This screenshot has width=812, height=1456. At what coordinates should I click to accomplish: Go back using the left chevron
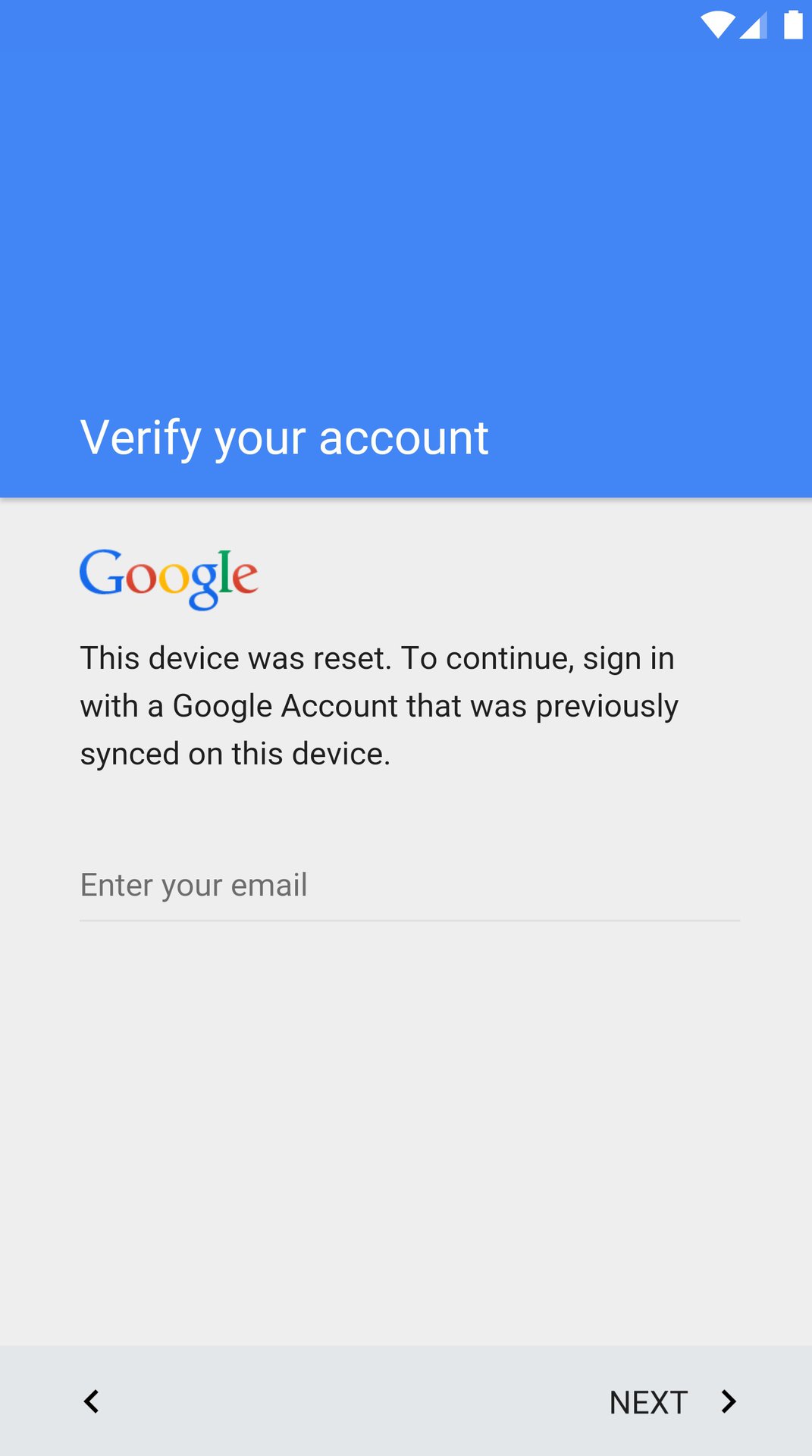92,1401
